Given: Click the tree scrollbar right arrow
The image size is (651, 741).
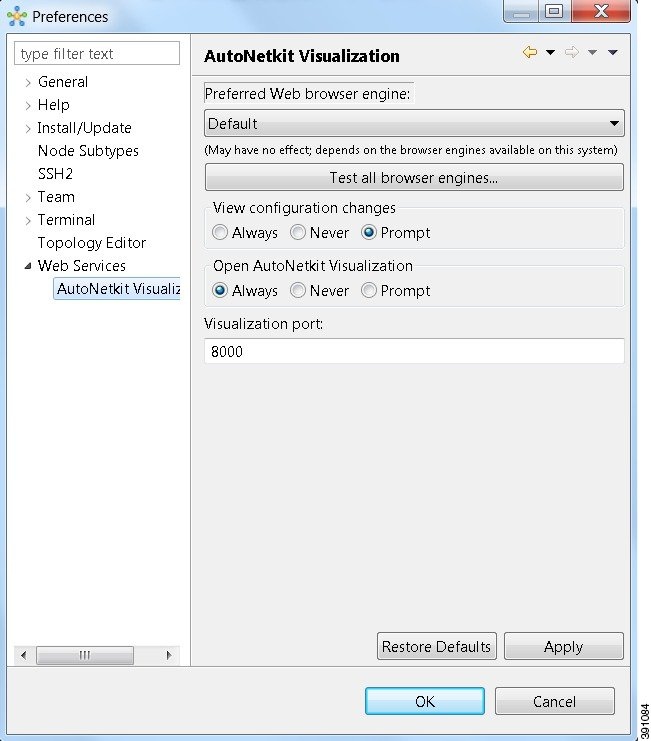Looking at the screenshot, I should [169, 655].
